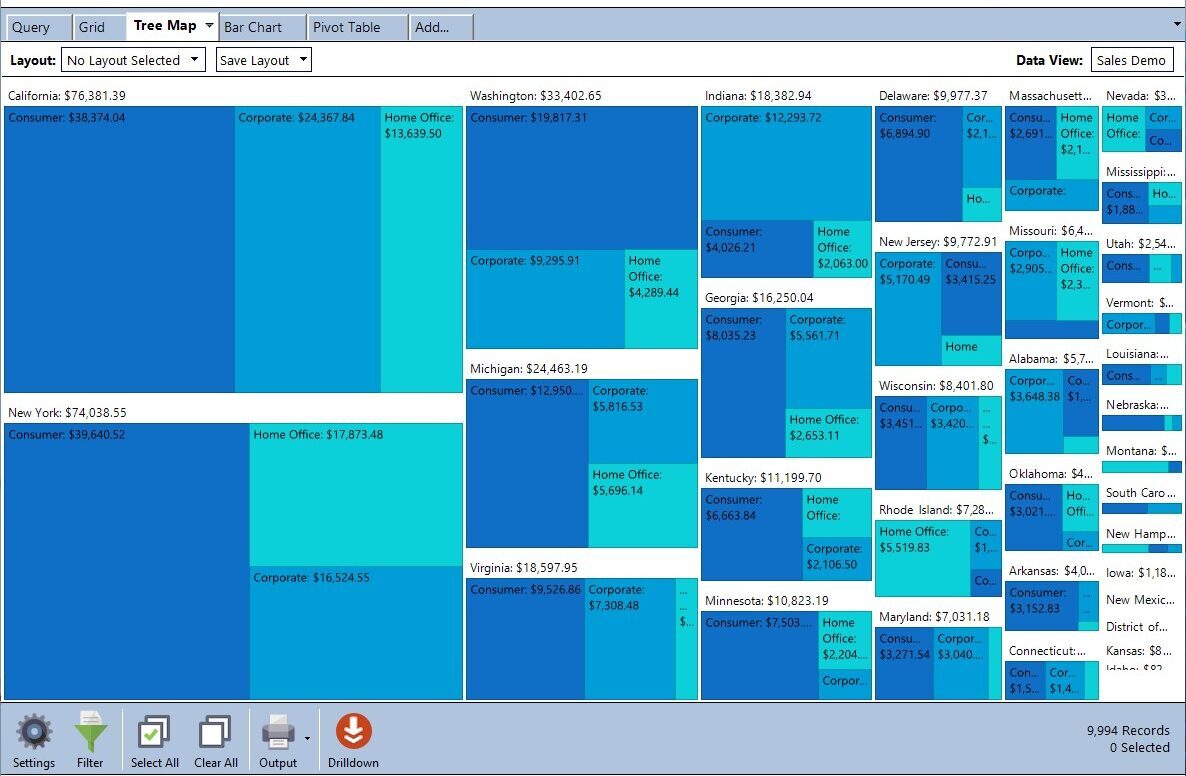1186x776 pixels.
Task: Open the Pivot Table tab
Action: (347, 27)
